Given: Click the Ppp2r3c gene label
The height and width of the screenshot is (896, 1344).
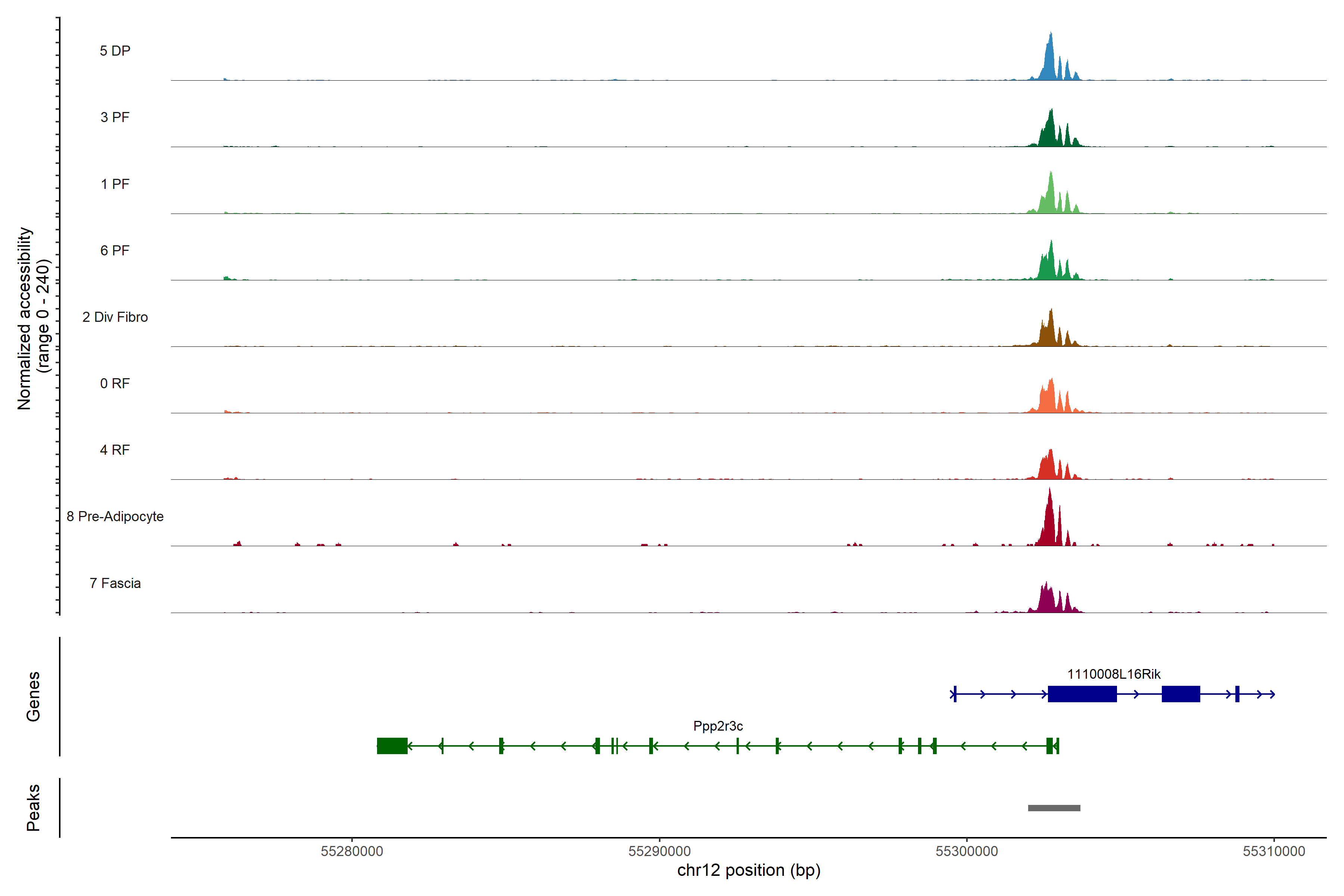Looking at the screenshot, I should [x=718, y=726].
